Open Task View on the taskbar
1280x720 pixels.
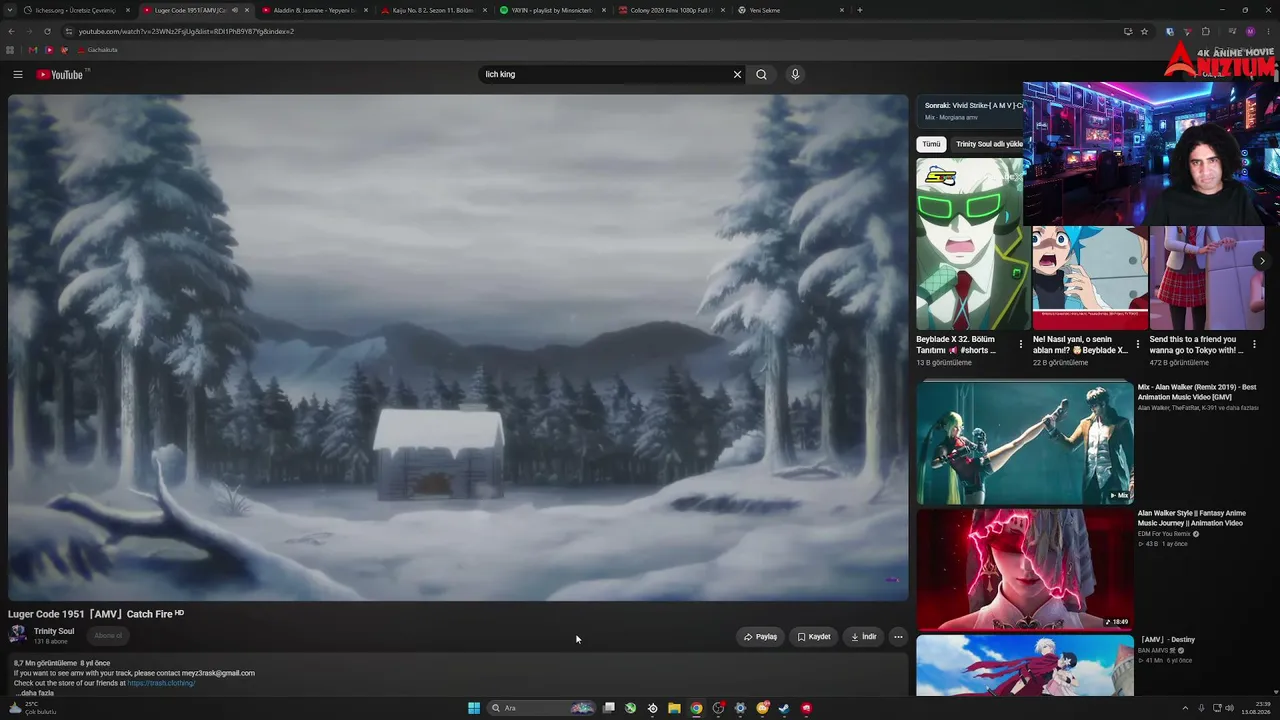pos(608,708)
